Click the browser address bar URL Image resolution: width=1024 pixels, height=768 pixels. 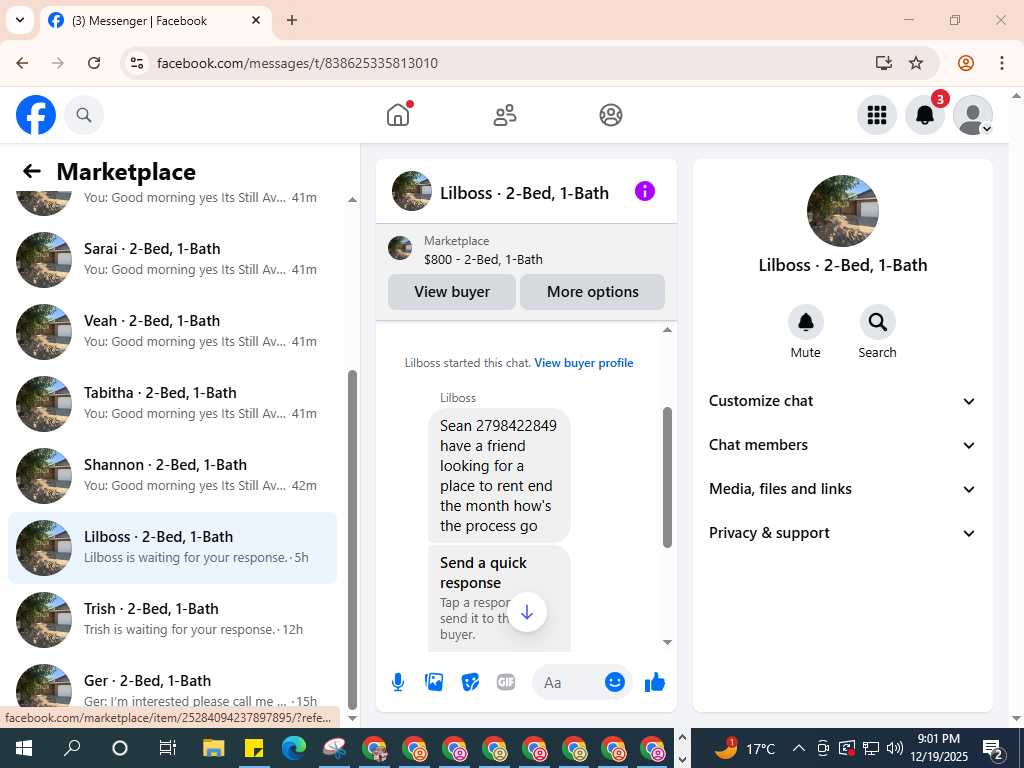(297, 63)
